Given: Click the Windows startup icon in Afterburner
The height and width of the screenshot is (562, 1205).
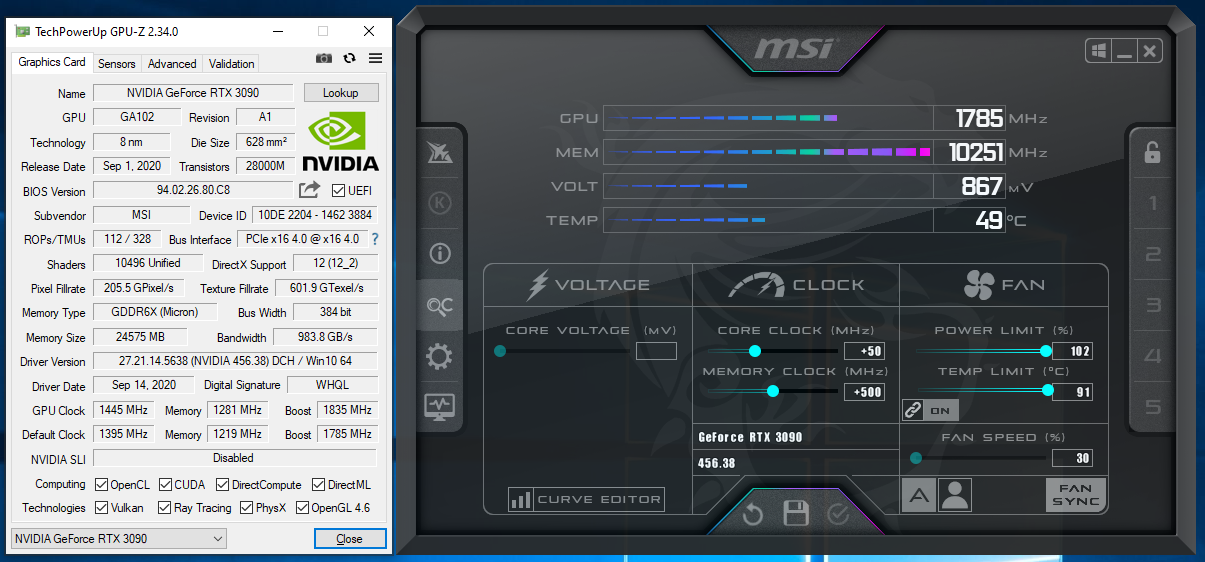Looking at the screenshot, I should point(1098,50).
